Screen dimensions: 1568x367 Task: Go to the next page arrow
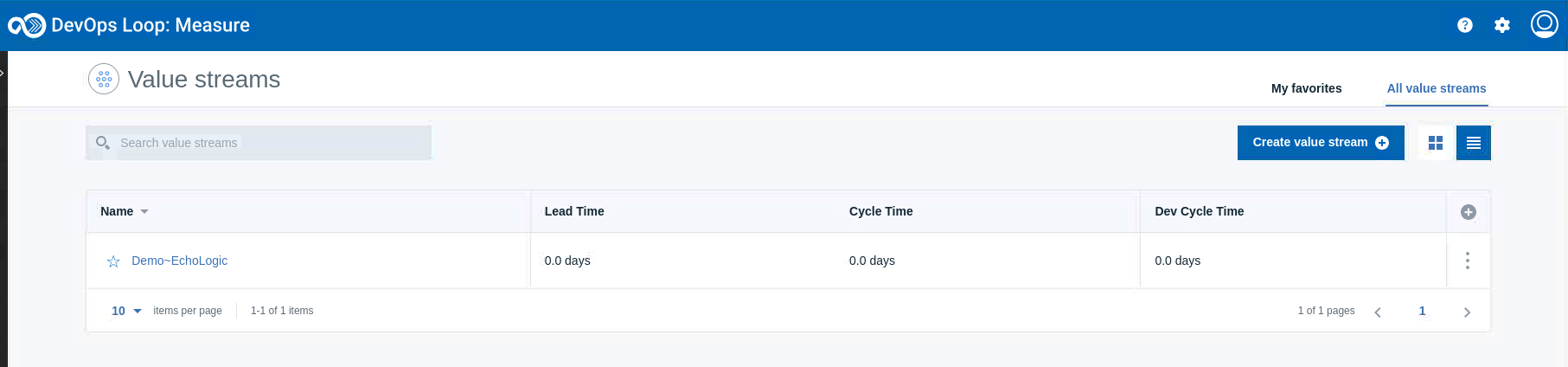click(x=1467, y=312)
